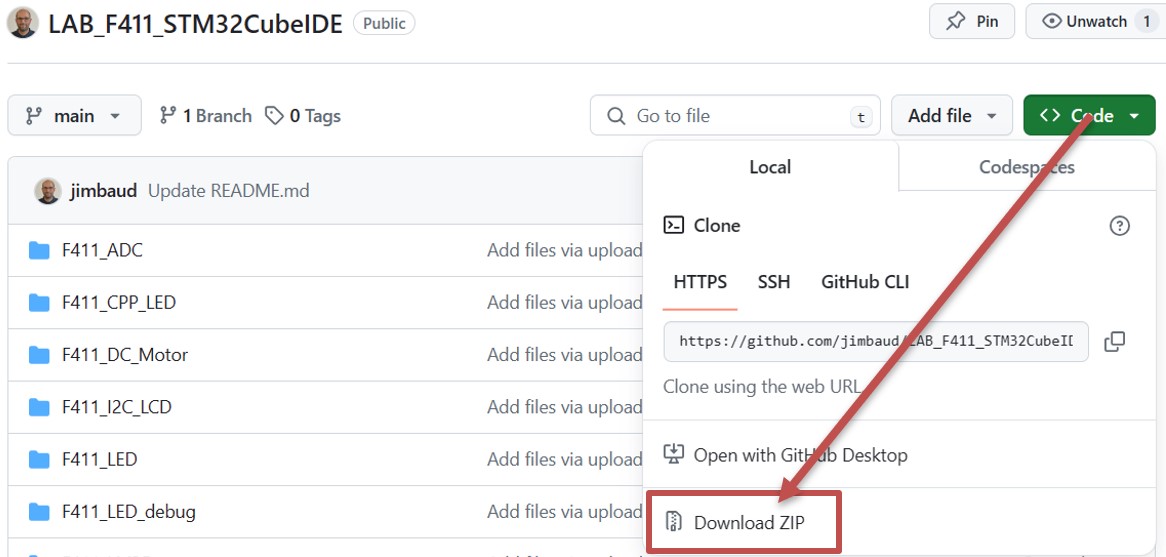
Task: Open the F411_ADC folder
Action: point(102,251)
